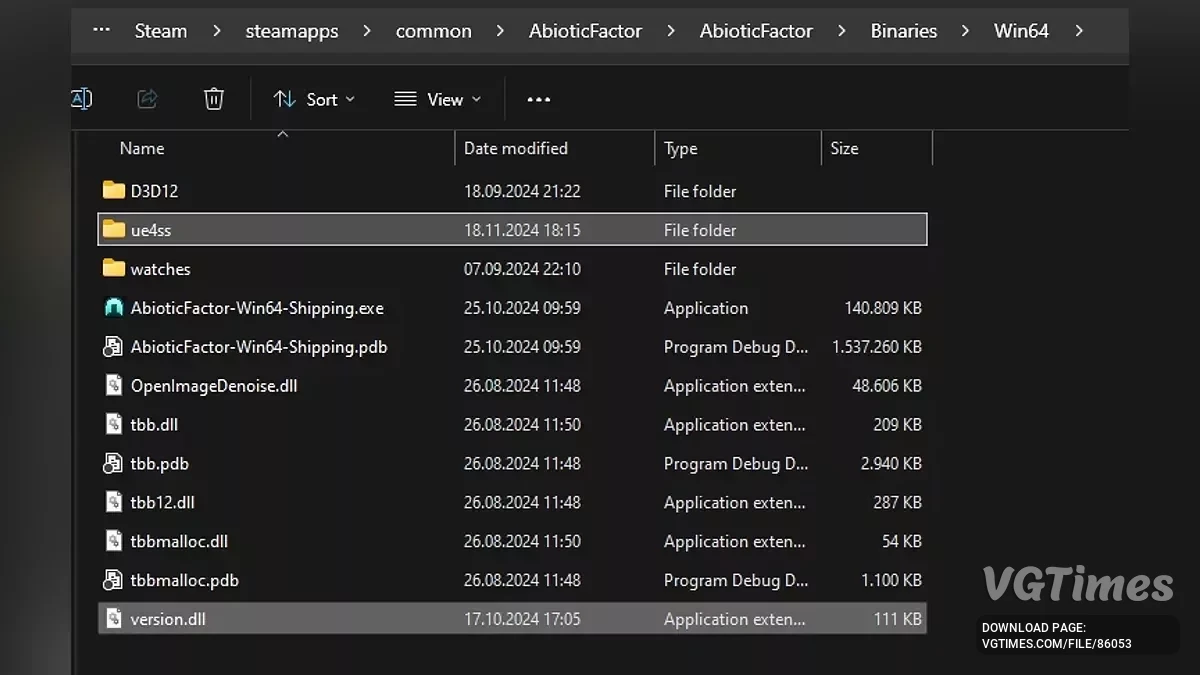Select the D3D12 folder icon
The height and width of the screenshot is (675, 1200).
pyautogui.click(x=114, y=190)
